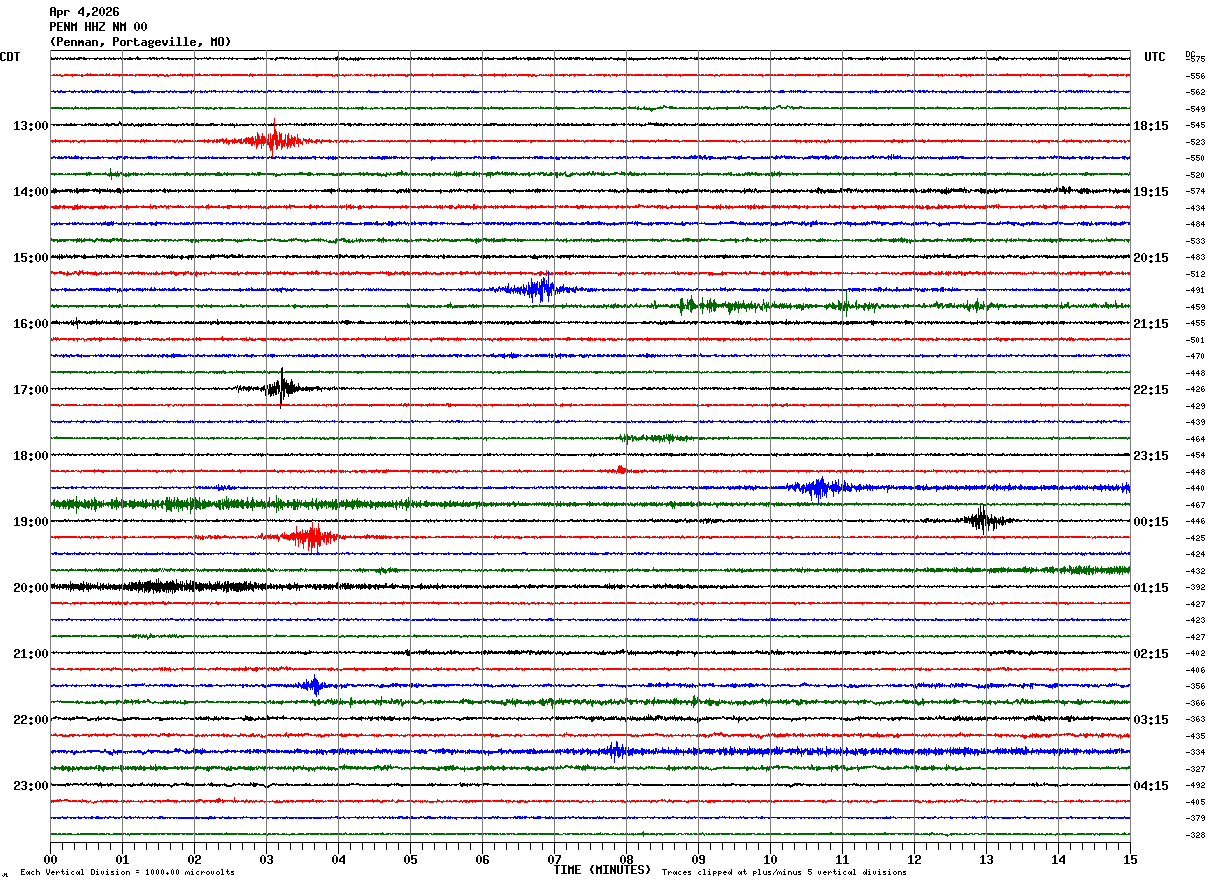Click the "UTC" time zone label
The width and height of the screenshot is (1210, 886).
1155,57
